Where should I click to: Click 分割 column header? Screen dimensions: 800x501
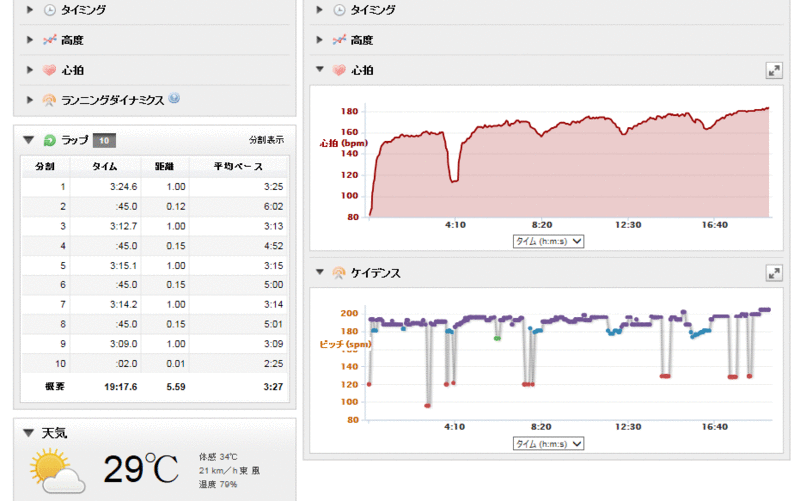click(45, 166)
